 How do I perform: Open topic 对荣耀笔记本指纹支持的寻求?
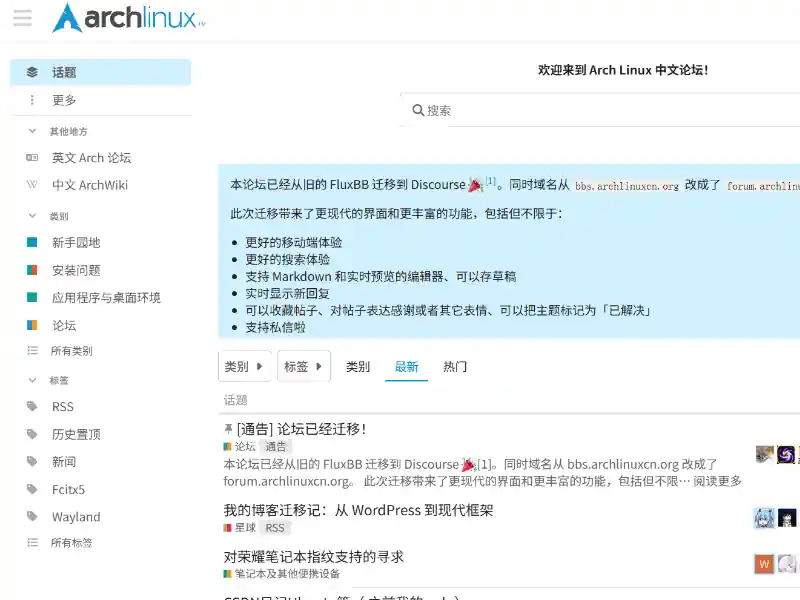(314, 557)
